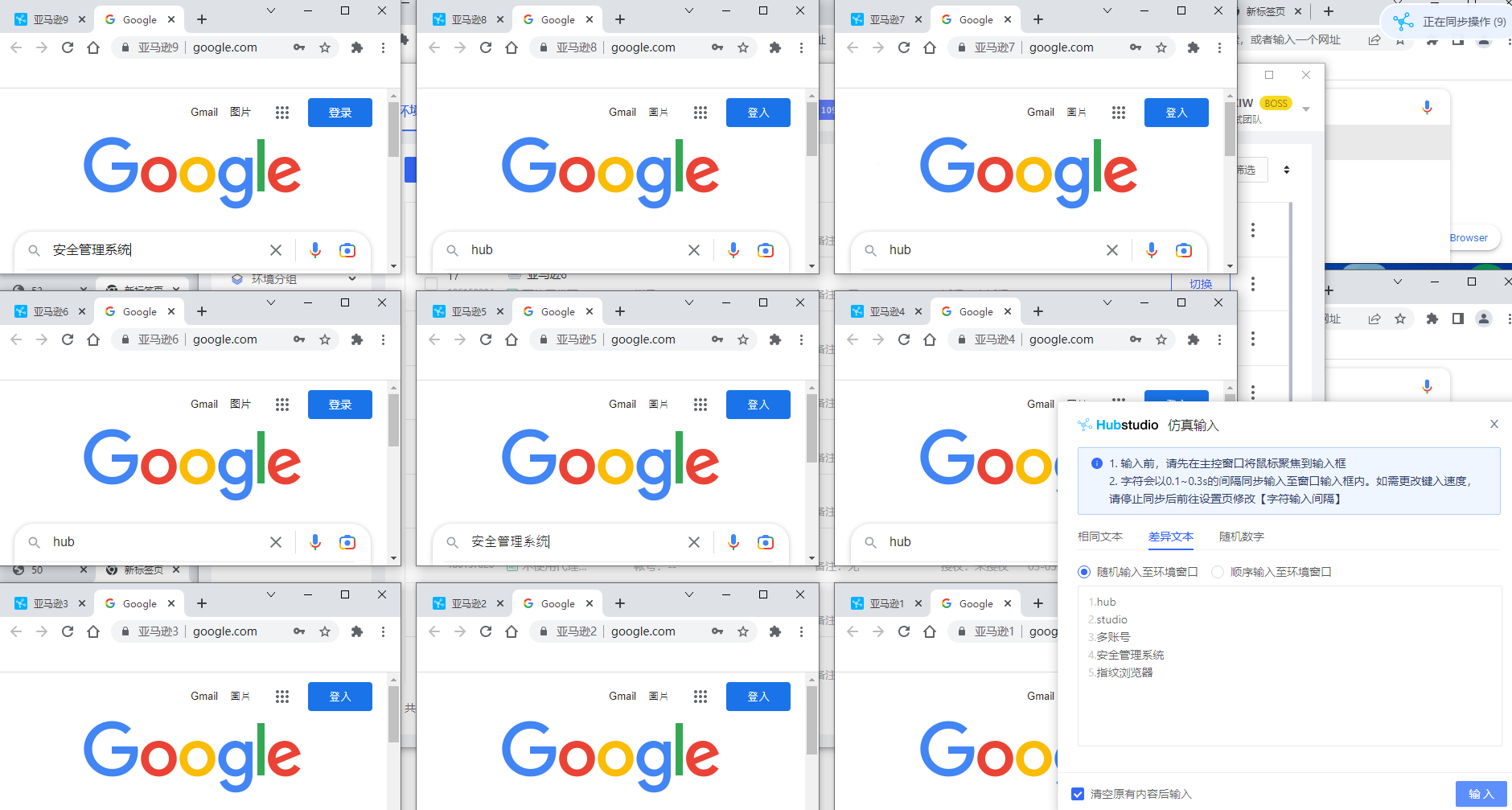Open tab search chevron in 亚马逊9 window
The image size is (1512, 810).
tap(271, 10)
